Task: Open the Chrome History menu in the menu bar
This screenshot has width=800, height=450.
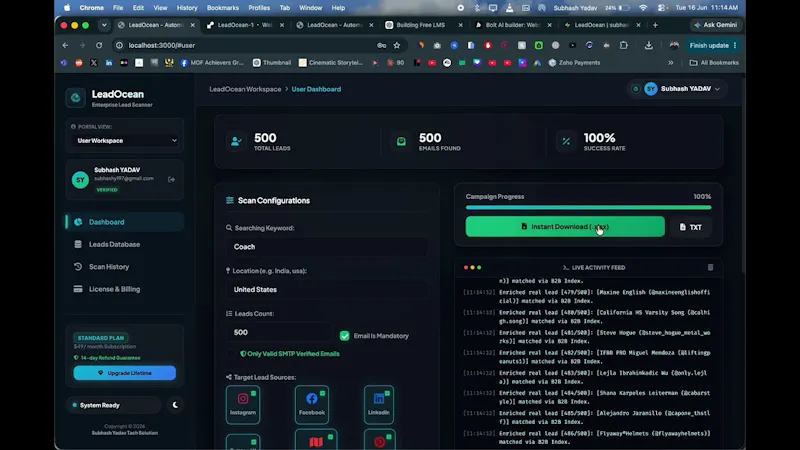Action: (x=187, y=8)
